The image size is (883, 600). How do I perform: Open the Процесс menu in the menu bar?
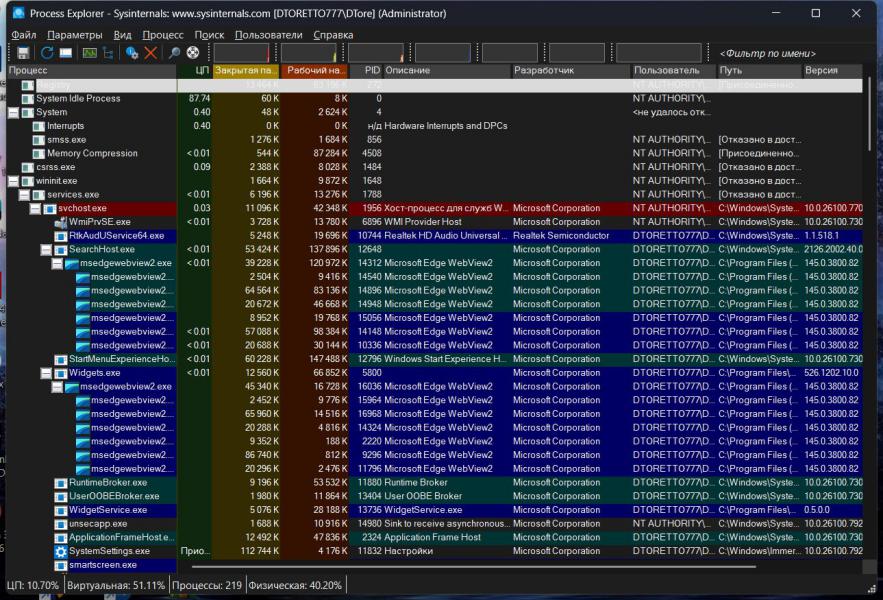click(x=162, y=34)
